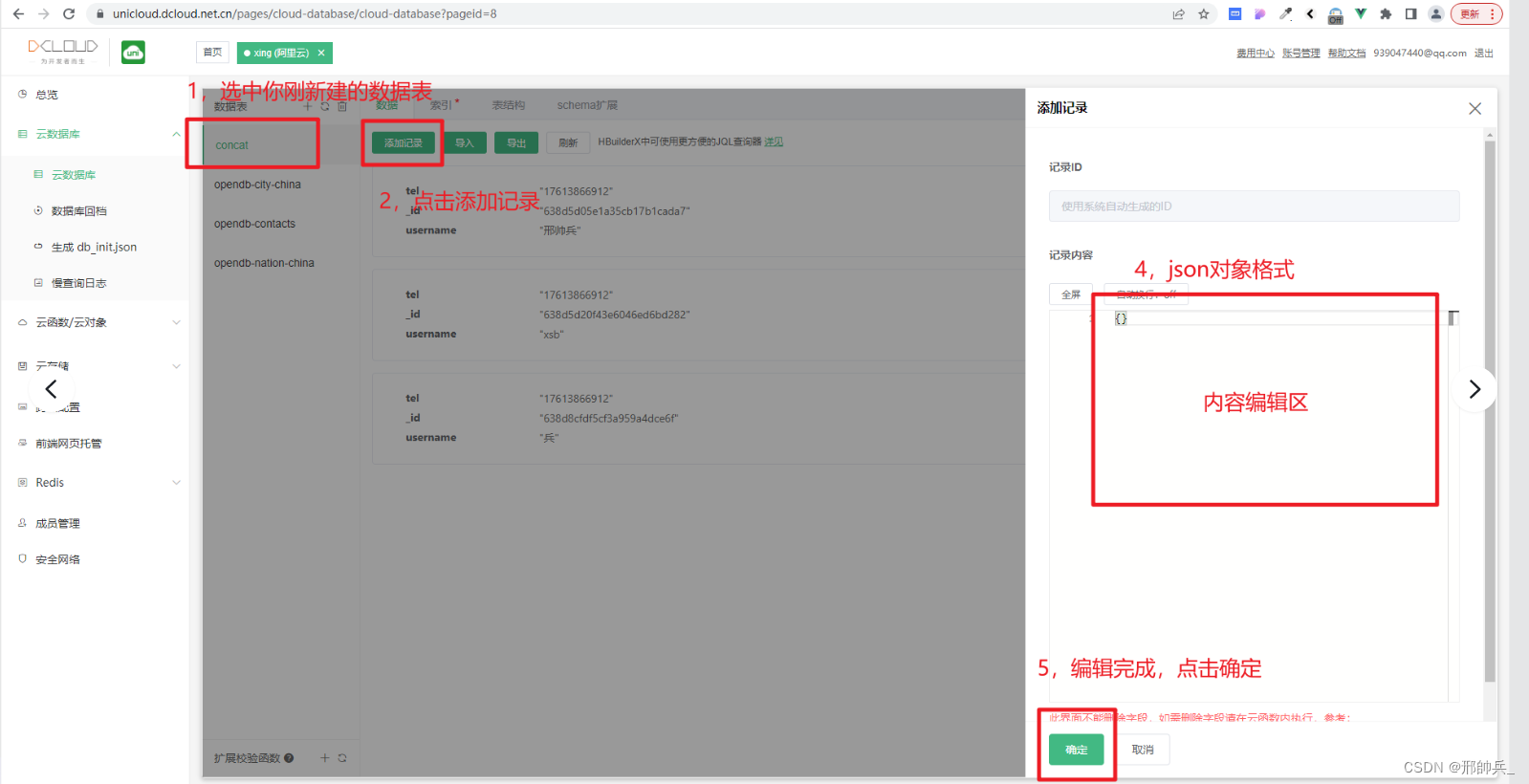The image size is (1529, 784).
Task: Click the 记录ID input field
Action: tap(1254, 207)
